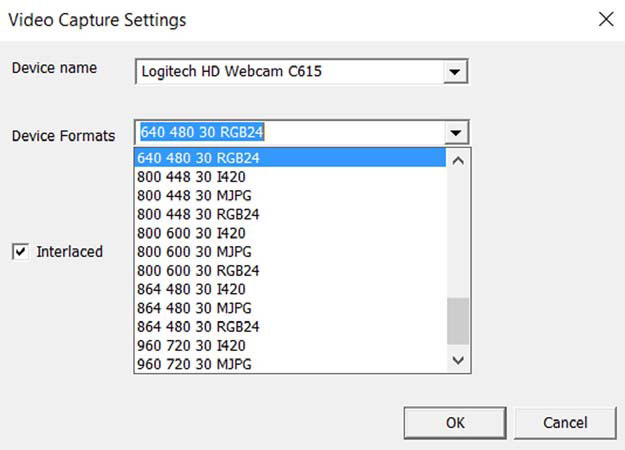This screenshot has height=450, width=625.
Task: Choose 800 448 30 MJPG format
Action: (291, 195)
